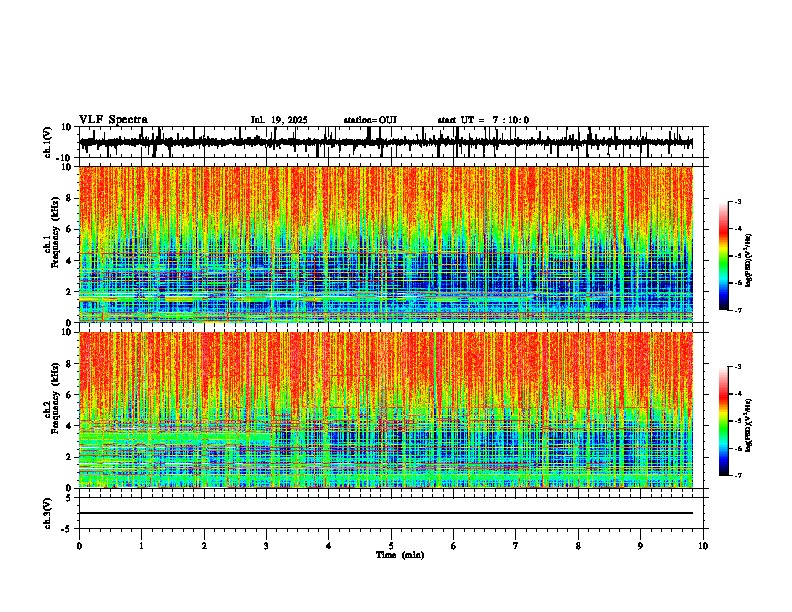Click time axis tick label "3"
792x612 pixels.
coord(266,546)
